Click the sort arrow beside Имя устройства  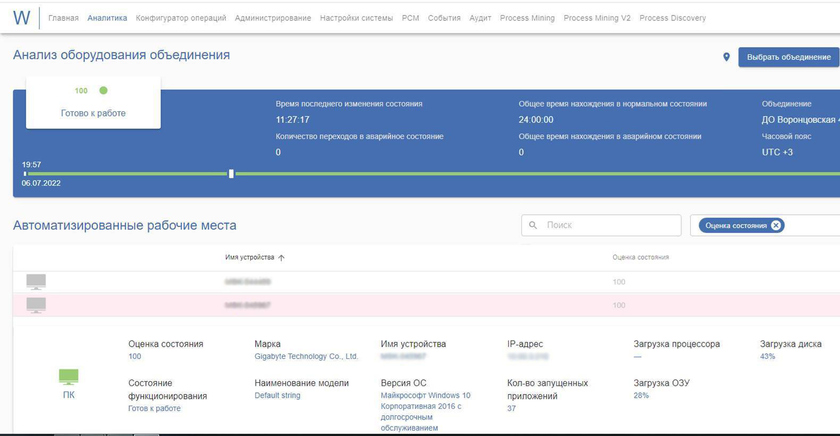[281, 258]
